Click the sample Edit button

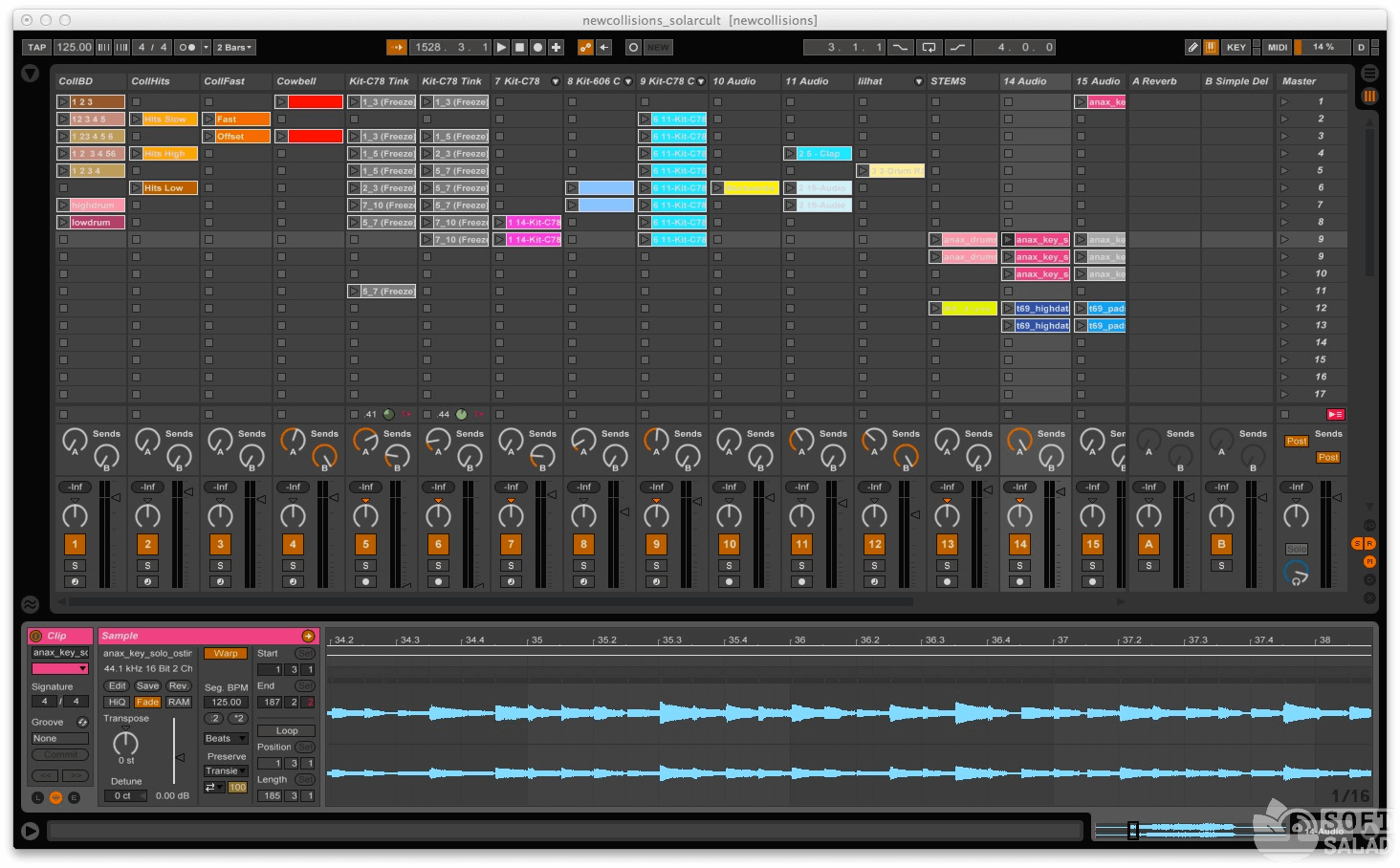[x=117, y=685]
